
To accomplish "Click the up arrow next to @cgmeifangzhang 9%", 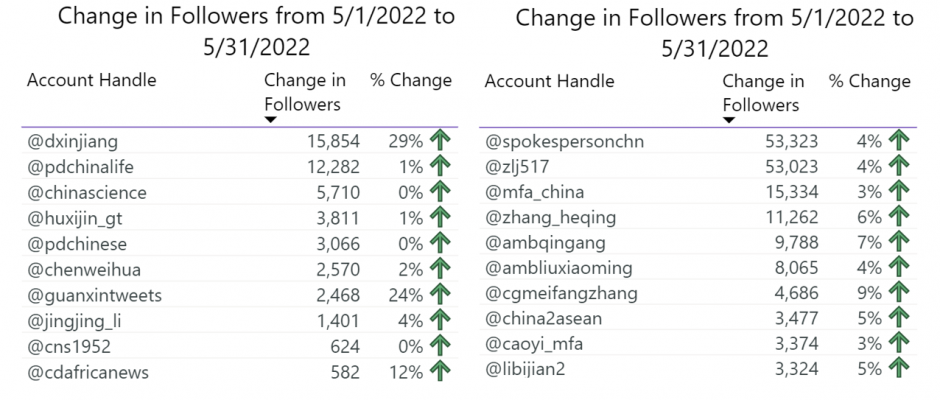I will pos(899,293).
